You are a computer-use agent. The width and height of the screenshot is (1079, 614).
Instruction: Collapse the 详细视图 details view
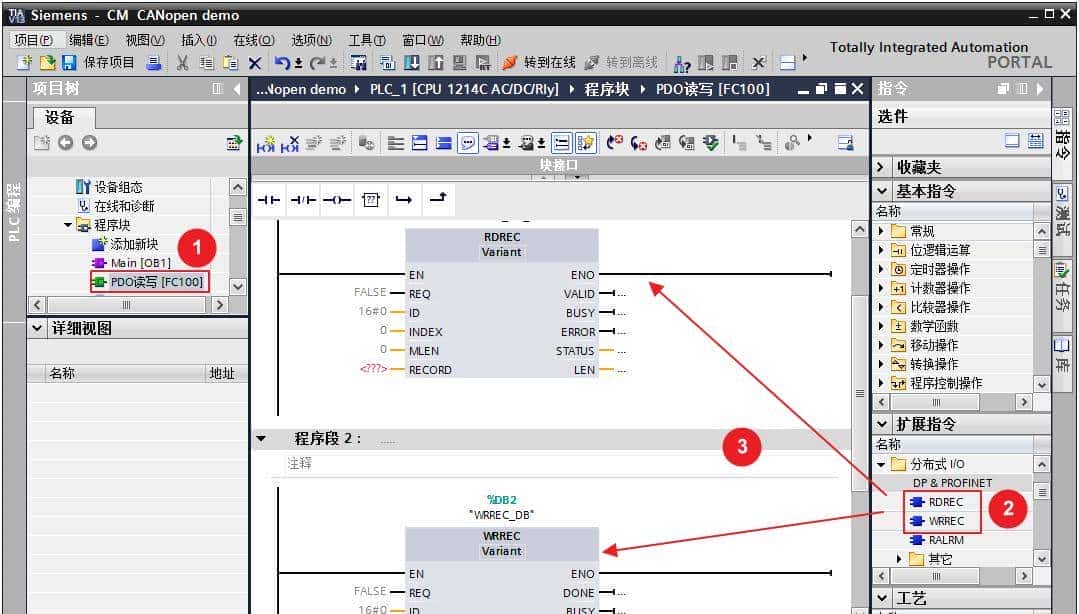click(x=38, y=328)
